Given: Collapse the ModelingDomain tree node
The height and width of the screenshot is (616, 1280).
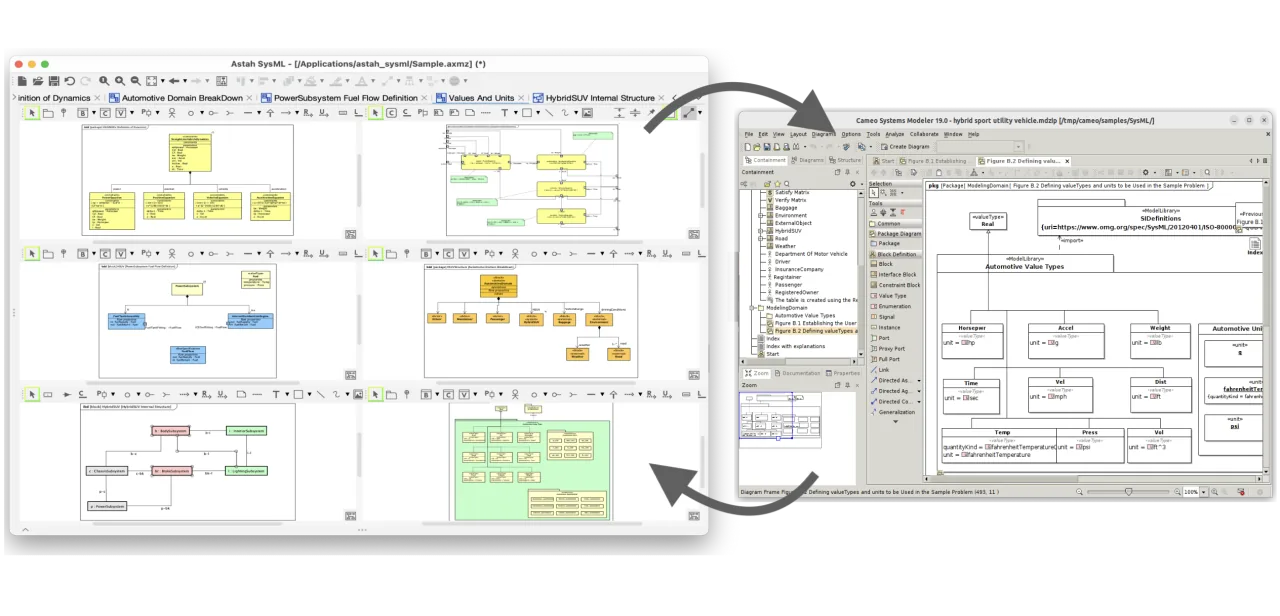Looking at the screenshot, I should (x=753, y=308).
